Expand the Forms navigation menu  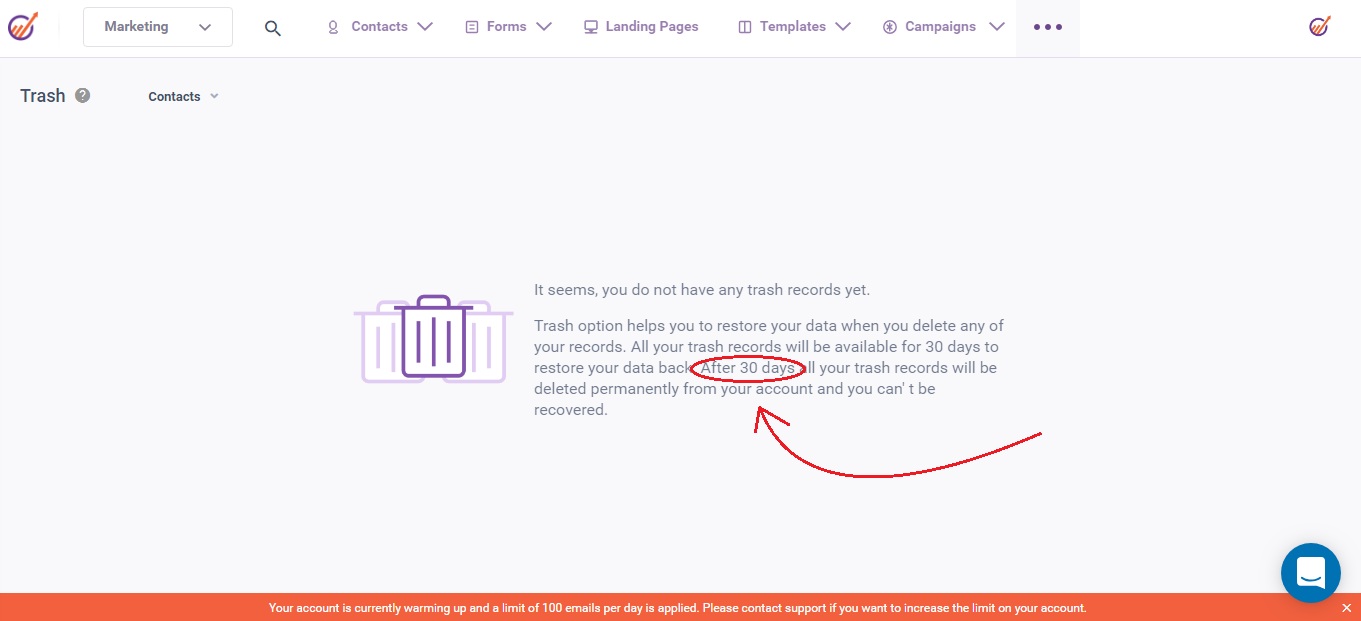point(508,27)
